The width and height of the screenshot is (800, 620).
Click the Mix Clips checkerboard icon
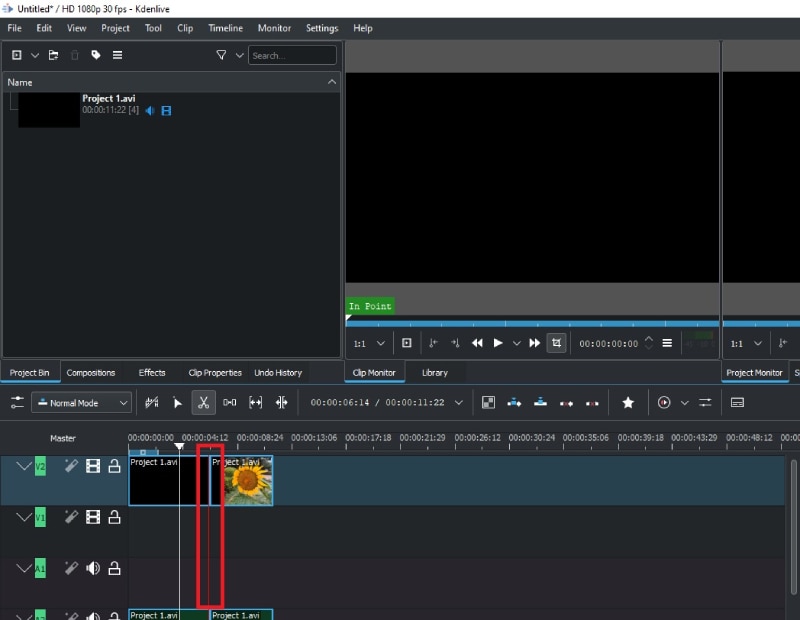pos(488,403)
